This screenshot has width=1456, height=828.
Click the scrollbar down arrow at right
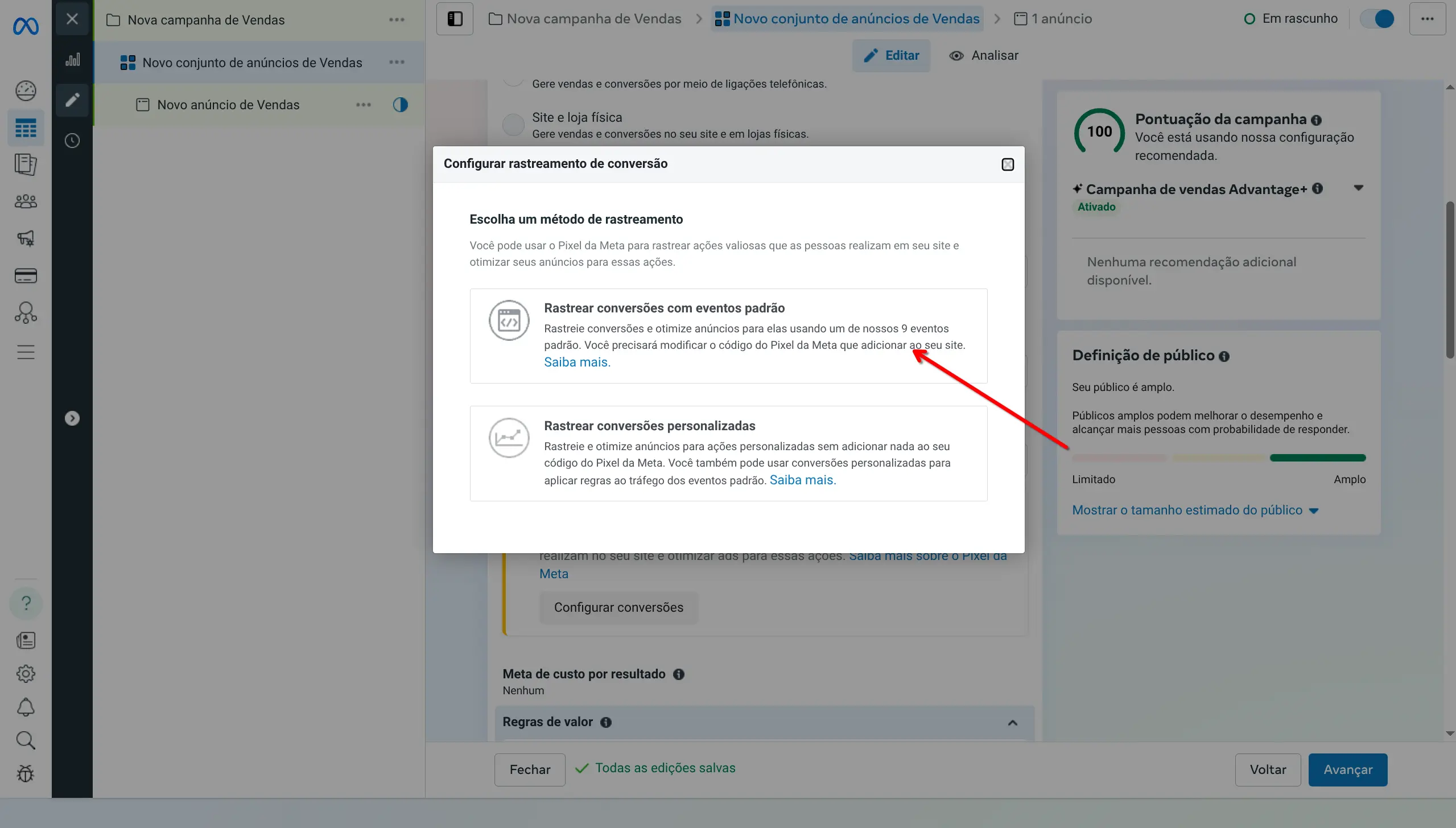coord(1450,734)
